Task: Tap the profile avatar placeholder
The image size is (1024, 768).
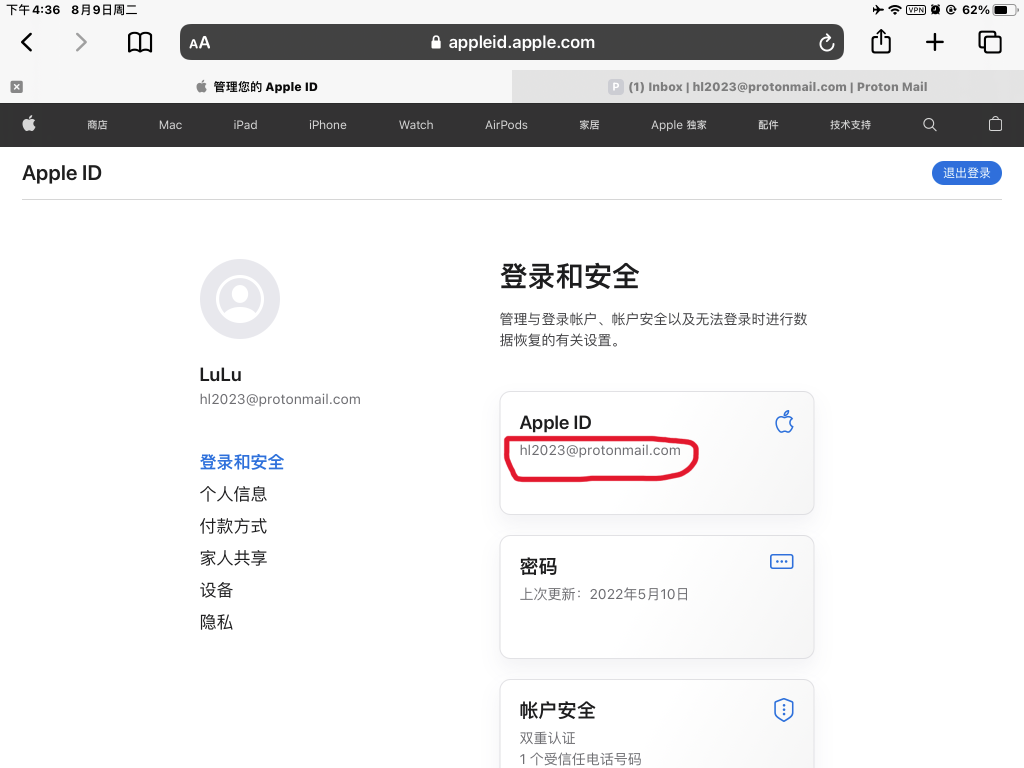Action: (x=240, y=299)
